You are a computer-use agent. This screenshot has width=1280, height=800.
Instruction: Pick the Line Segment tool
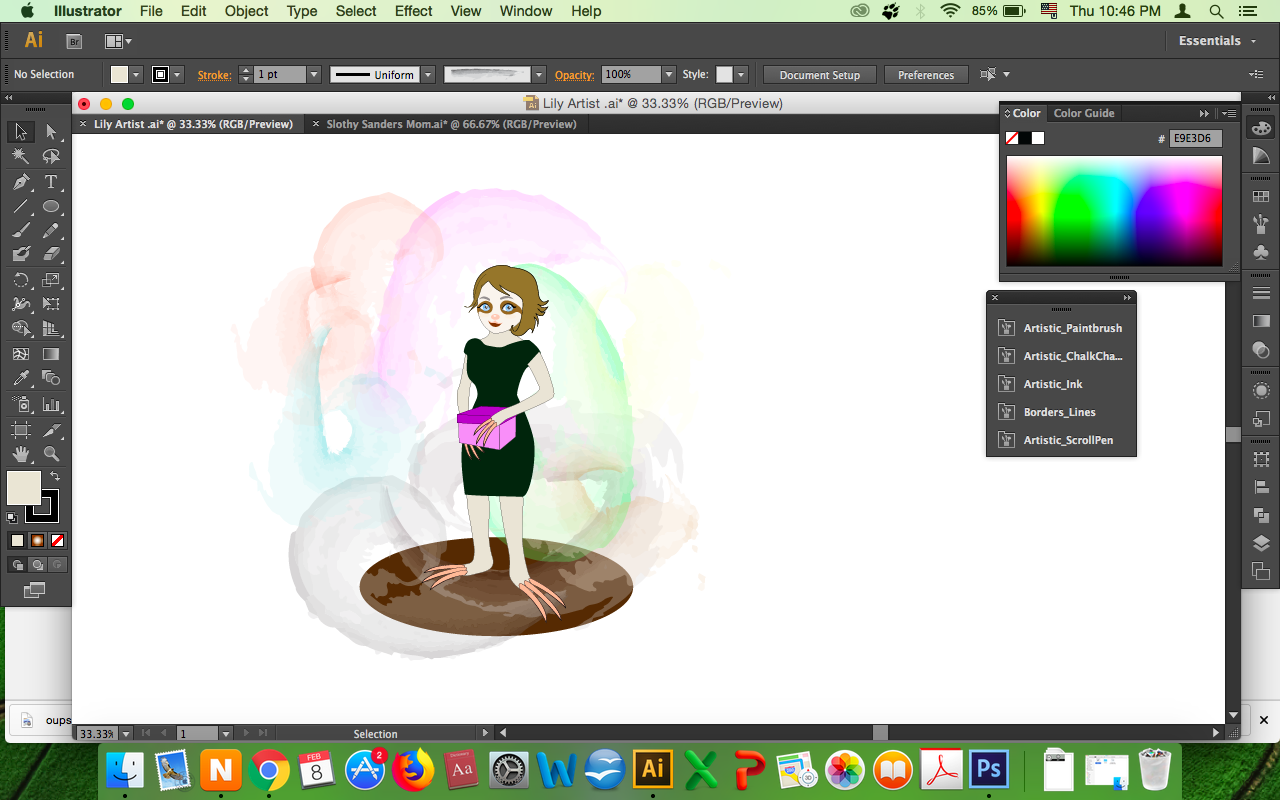click(20, 207)
